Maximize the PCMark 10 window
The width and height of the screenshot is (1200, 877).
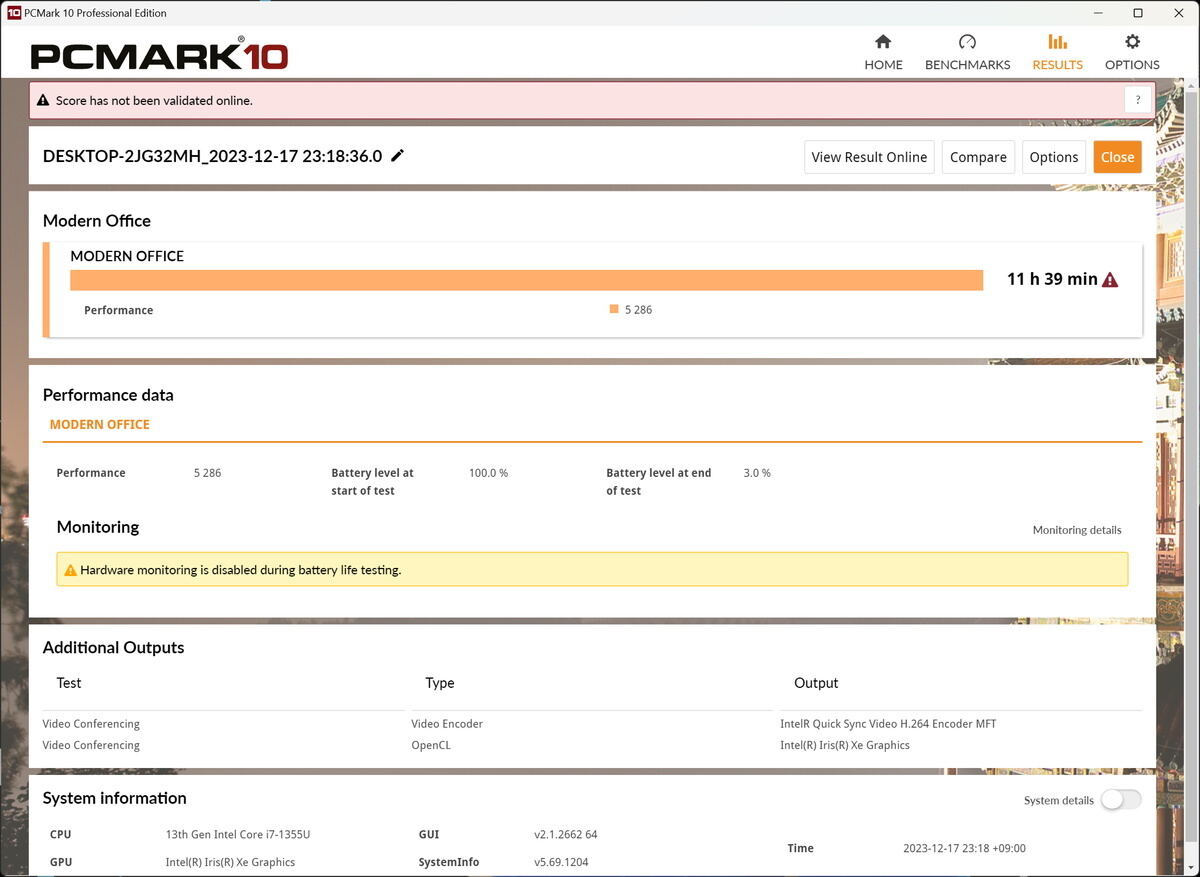[x=1138, y=13]
